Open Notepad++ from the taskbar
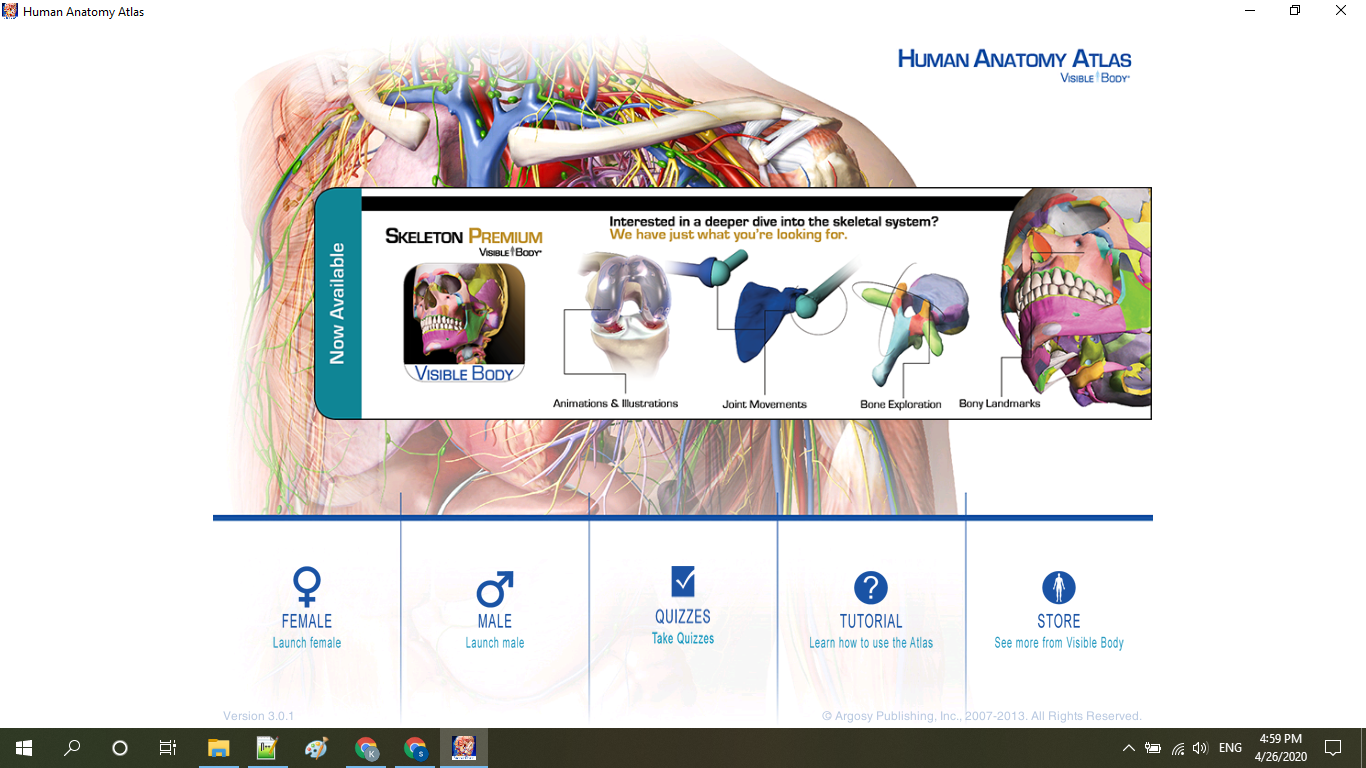Screen dimensions: 1366x768 [x=267, y=748]
